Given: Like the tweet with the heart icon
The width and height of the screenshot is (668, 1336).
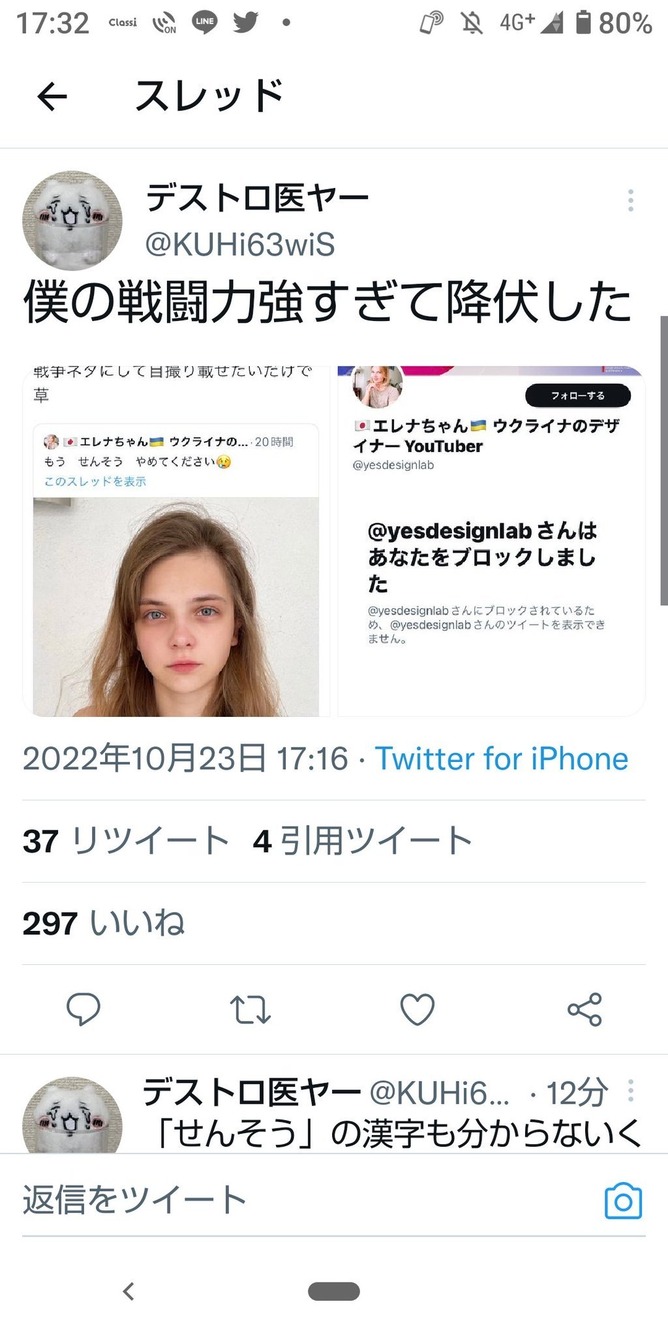Looking at the screenshot, I should (x=418, y=1010).
